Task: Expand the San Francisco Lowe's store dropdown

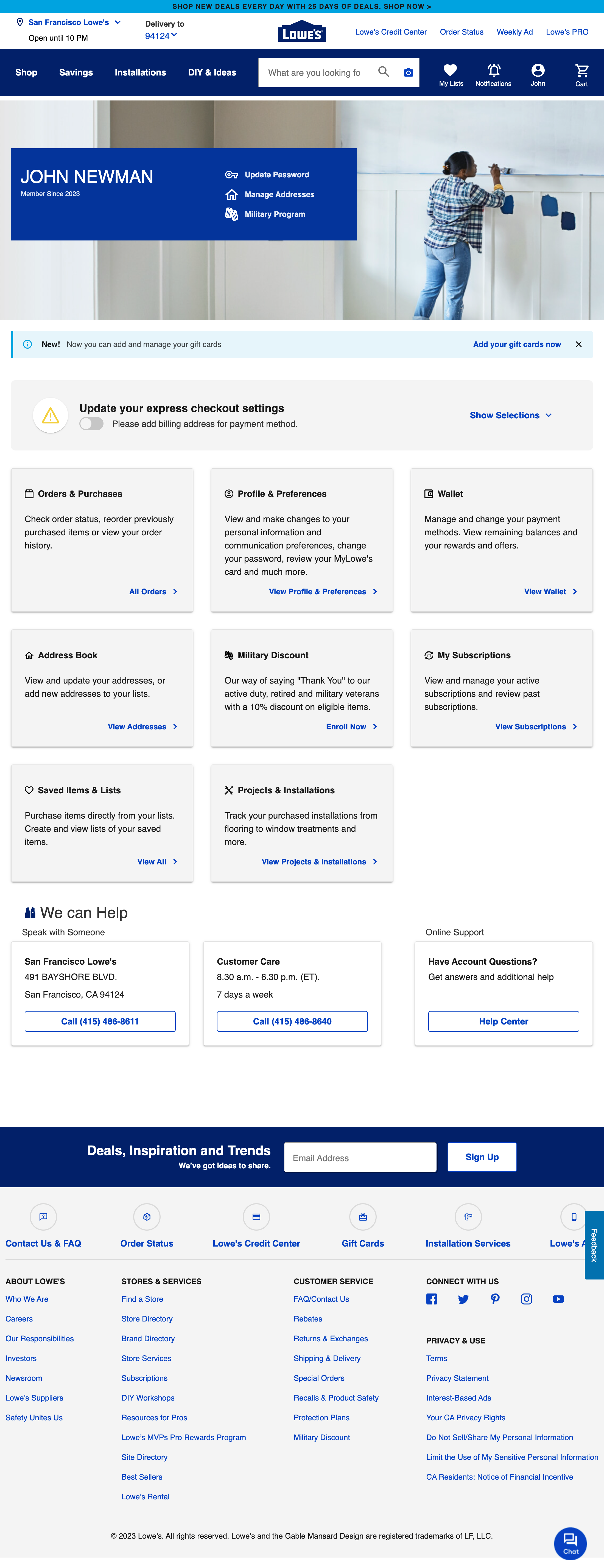Action: click(x=118, y=23)
